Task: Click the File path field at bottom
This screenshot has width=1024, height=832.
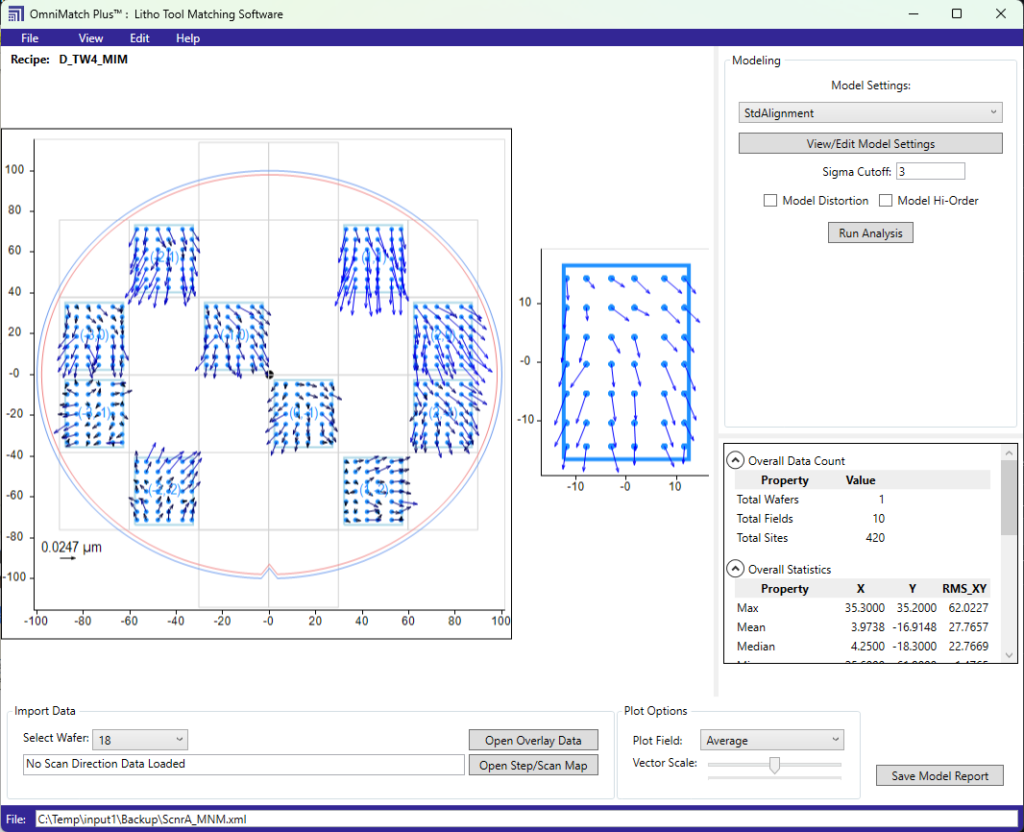Action: (x=525, y=819)
